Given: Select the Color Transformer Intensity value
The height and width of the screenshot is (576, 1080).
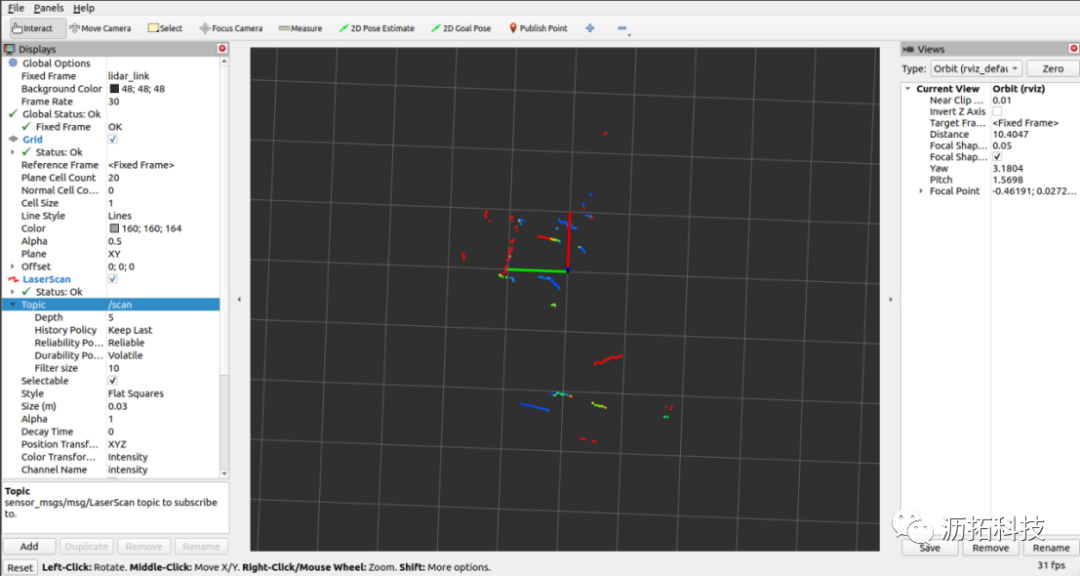Looking at the screenshot, I should pos(128,457).
